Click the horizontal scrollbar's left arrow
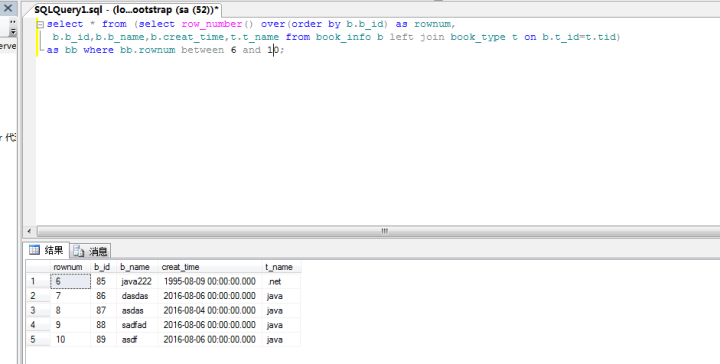The width and height of the screenshot is (720, 364). (x=29, y=231)
